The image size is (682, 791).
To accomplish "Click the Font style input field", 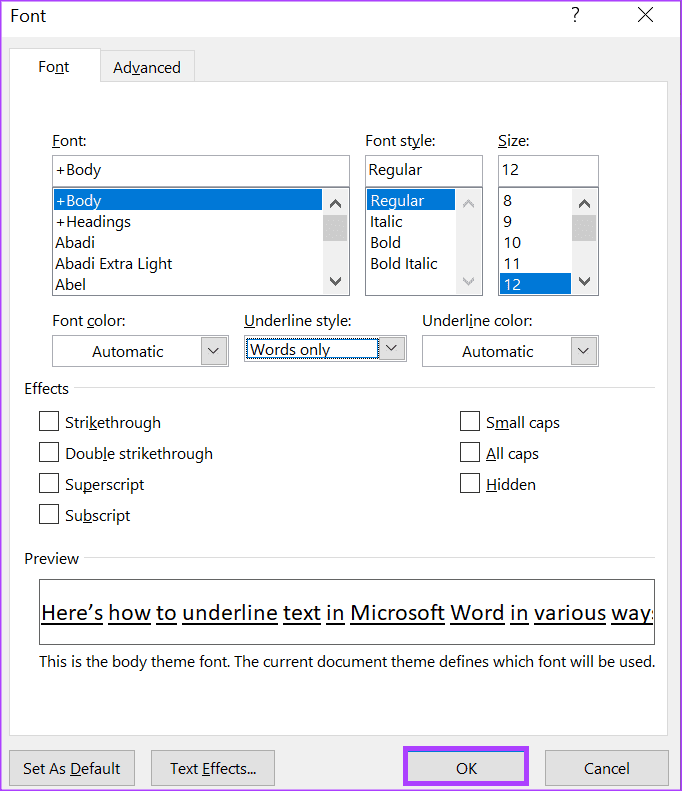I will point(424,171).
